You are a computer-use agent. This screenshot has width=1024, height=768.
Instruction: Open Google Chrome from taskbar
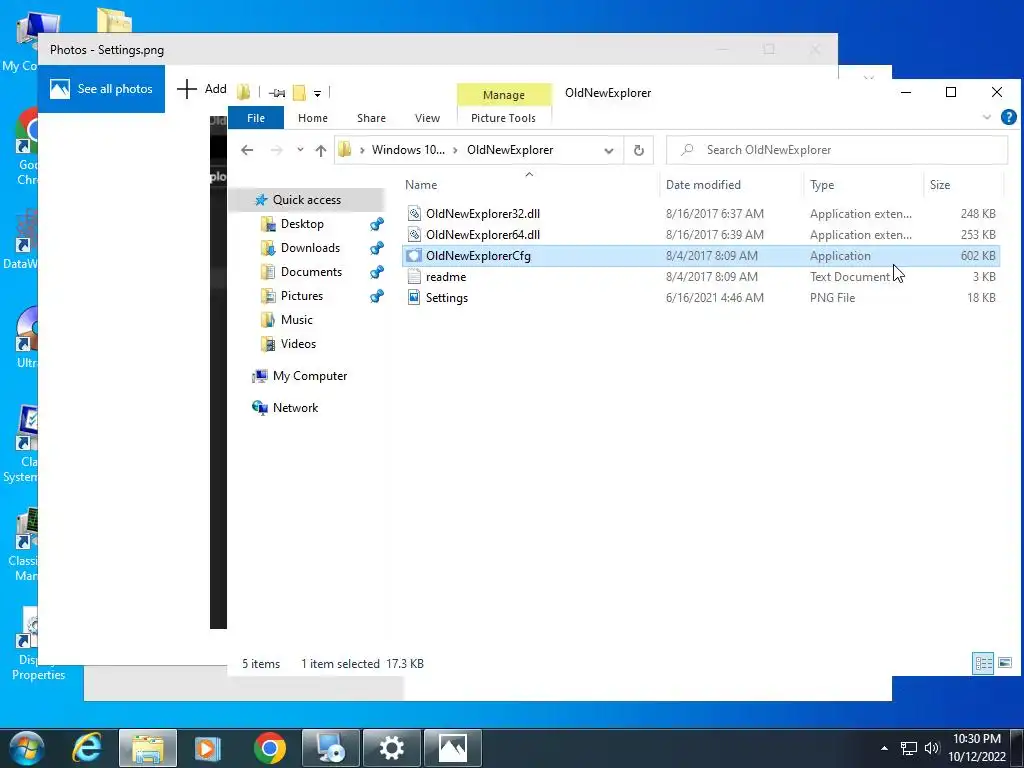270,748
